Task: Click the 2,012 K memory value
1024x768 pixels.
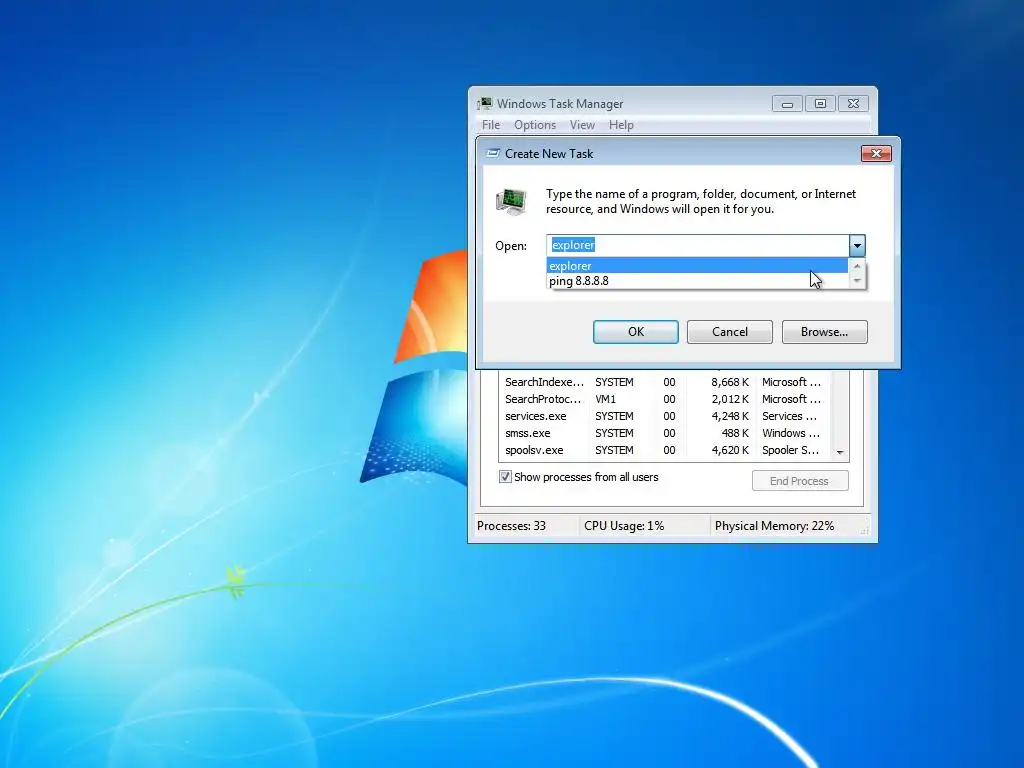Action: tap(729, 399)
